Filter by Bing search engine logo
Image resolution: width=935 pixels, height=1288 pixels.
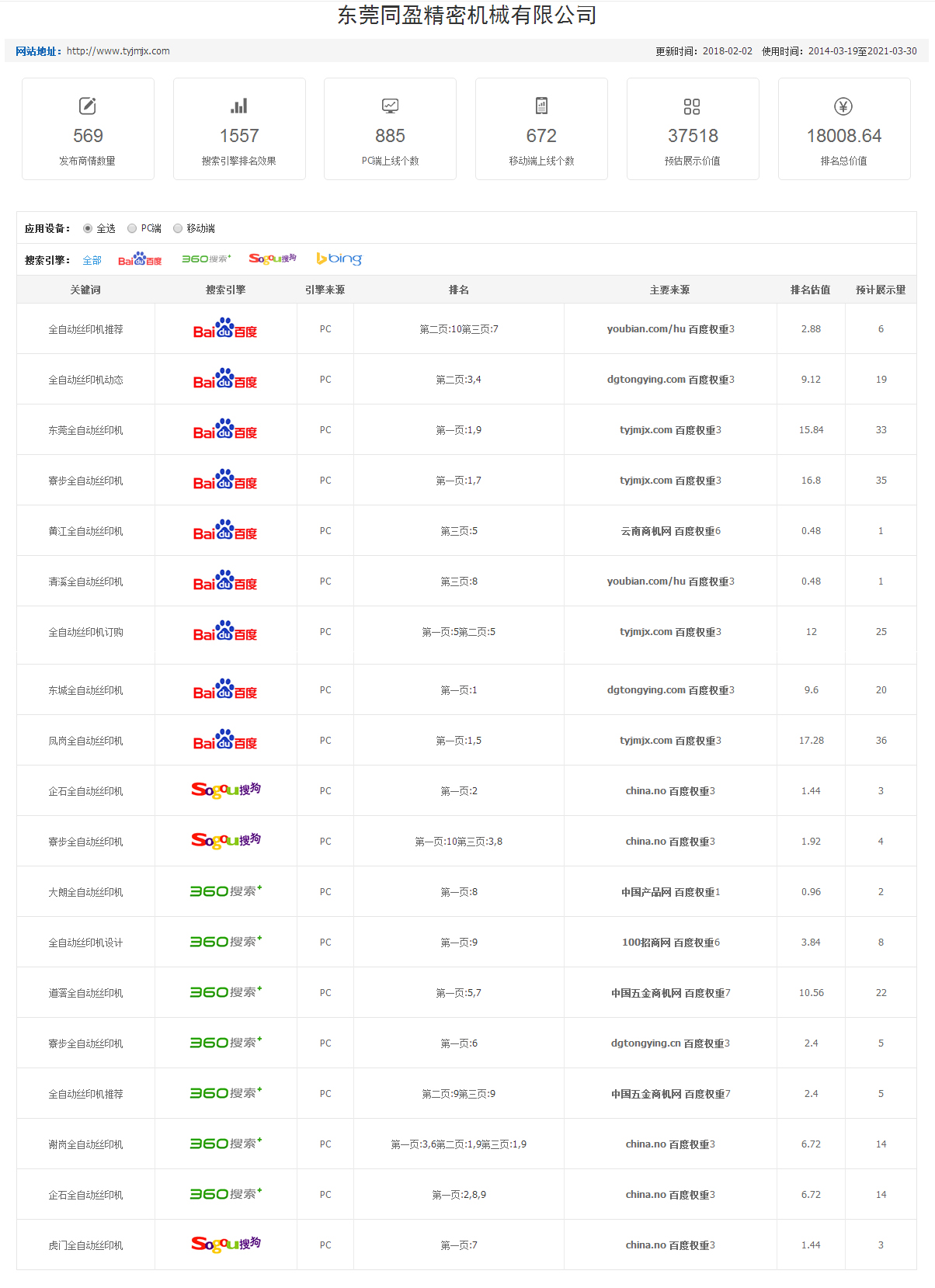pyautogui.click(x=339, y=259)
